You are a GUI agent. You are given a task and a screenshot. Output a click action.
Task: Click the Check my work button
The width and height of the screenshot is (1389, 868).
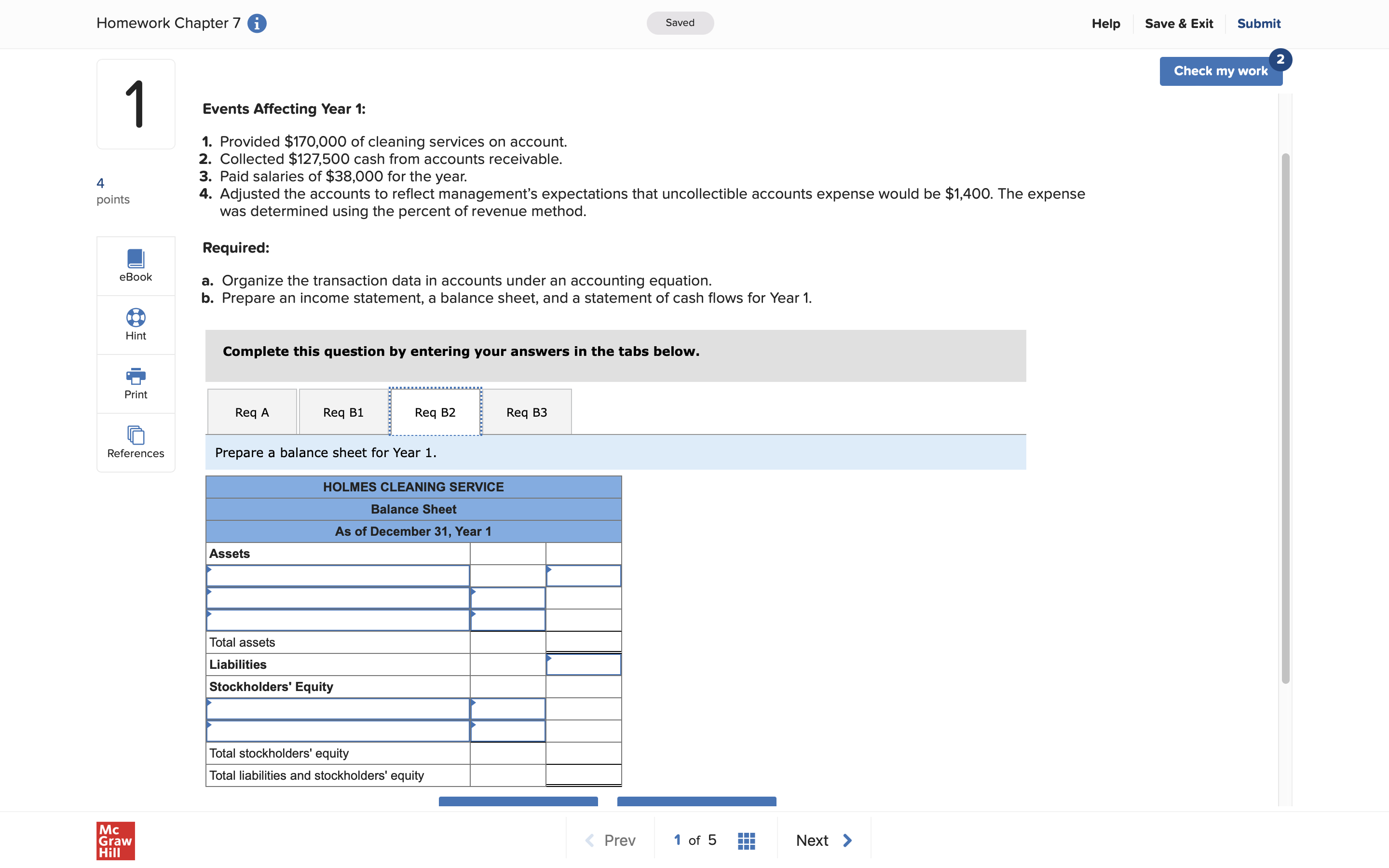click(1220, 71)
